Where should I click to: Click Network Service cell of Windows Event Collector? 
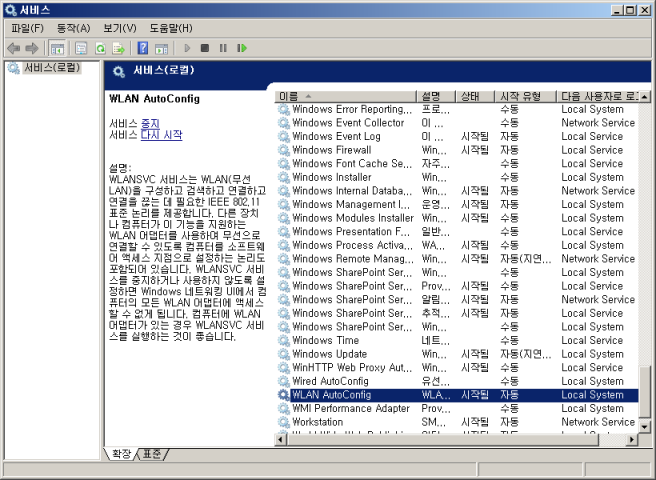tap(598, 123)
